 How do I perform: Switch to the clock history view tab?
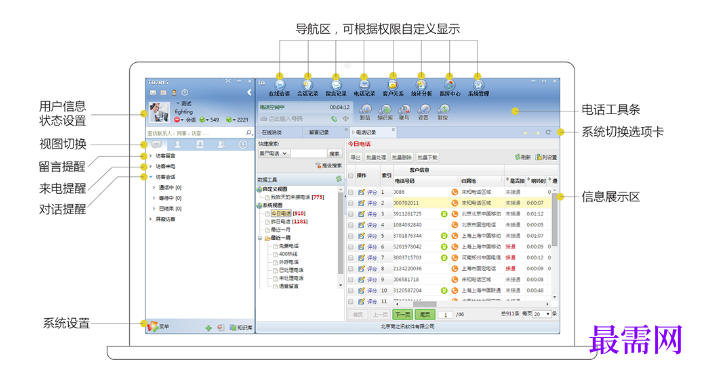pyautogui.click(x=242, y=144)
